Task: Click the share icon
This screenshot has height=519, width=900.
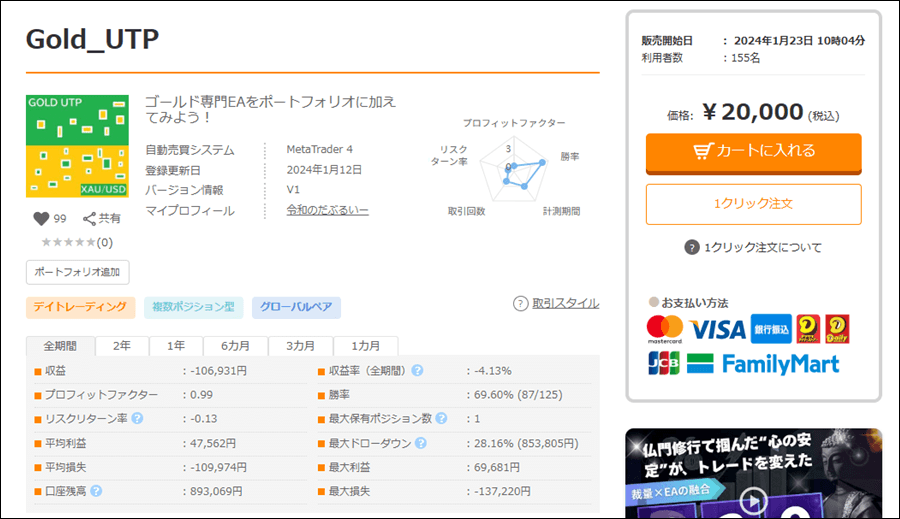Action: (89, 218)
